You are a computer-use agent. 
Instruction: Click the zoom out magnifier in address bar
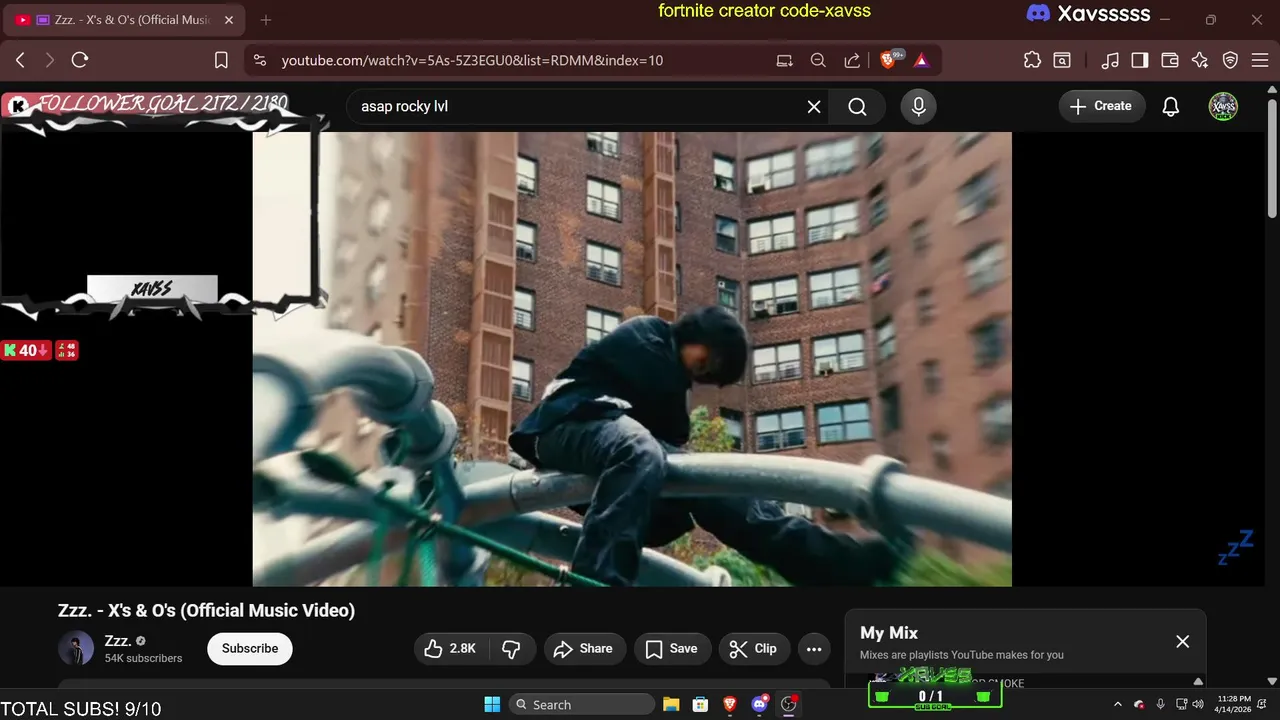point(818,60)
